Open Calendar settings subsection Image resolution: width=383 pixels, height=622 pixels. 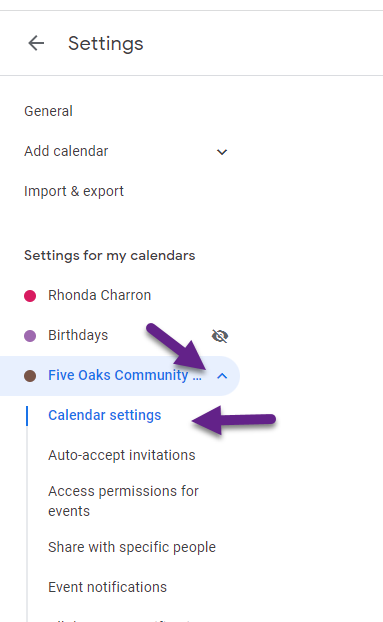(x=105, y=415)
